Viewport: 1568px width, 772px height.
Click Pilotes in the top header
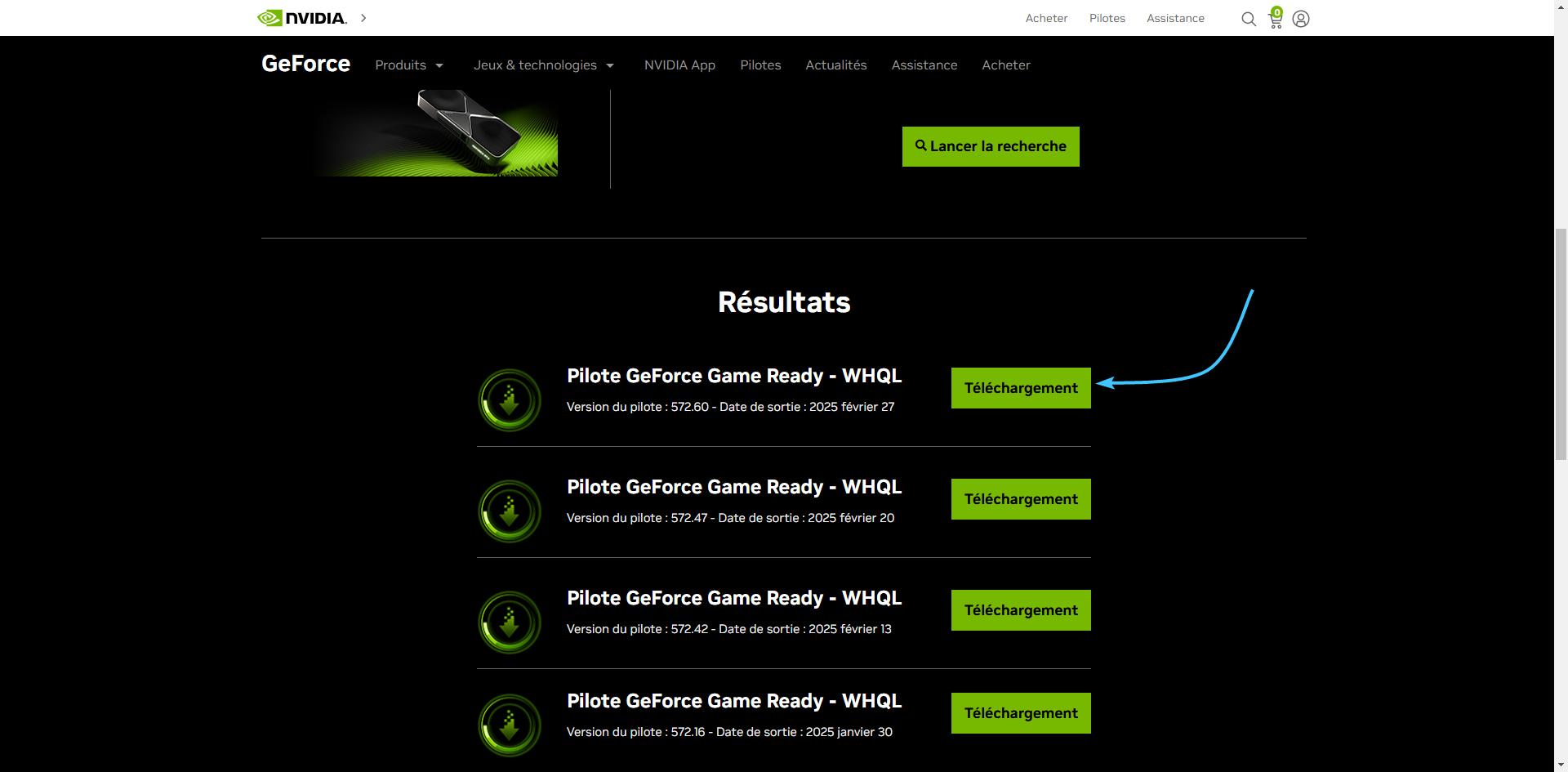1107,18
